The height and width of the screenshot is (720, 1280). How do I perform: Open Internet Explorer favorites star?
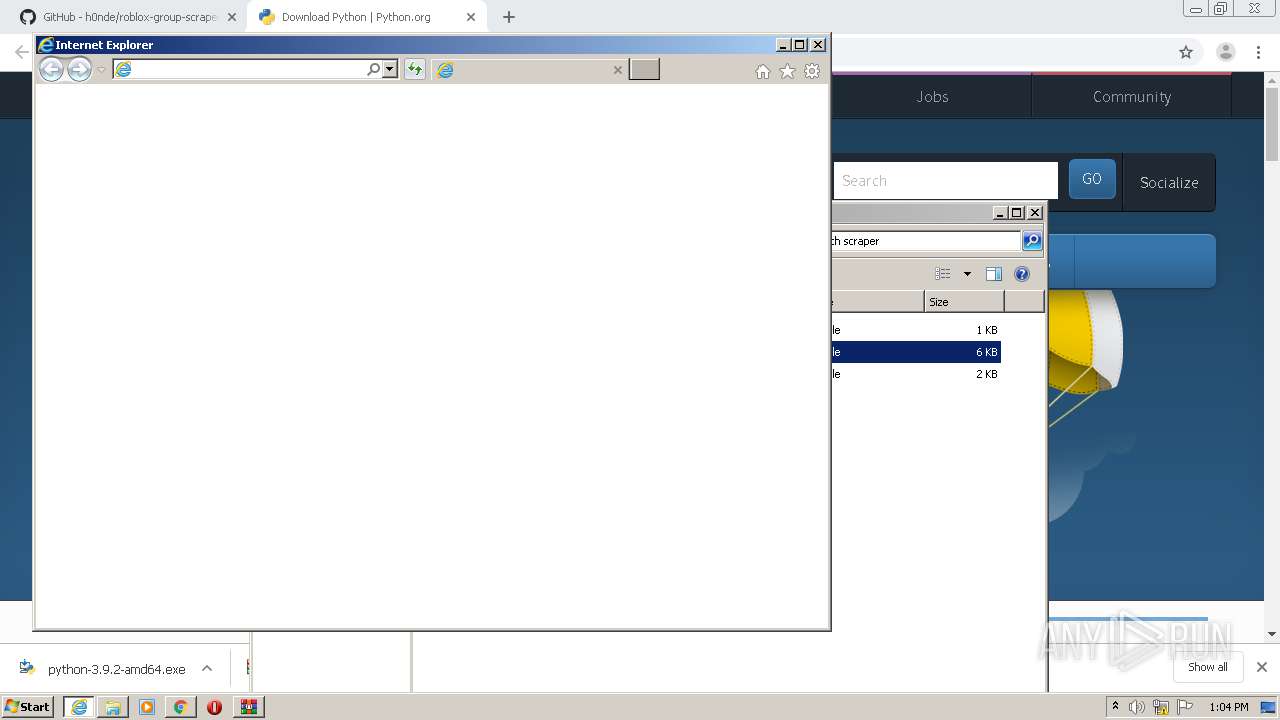coord(787,71)
